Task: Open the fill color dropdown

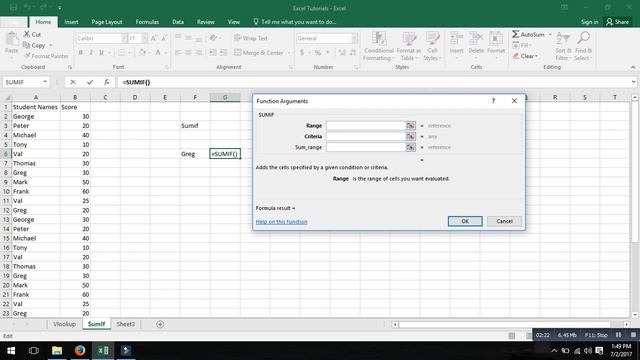Action: [x=149, y=53]
